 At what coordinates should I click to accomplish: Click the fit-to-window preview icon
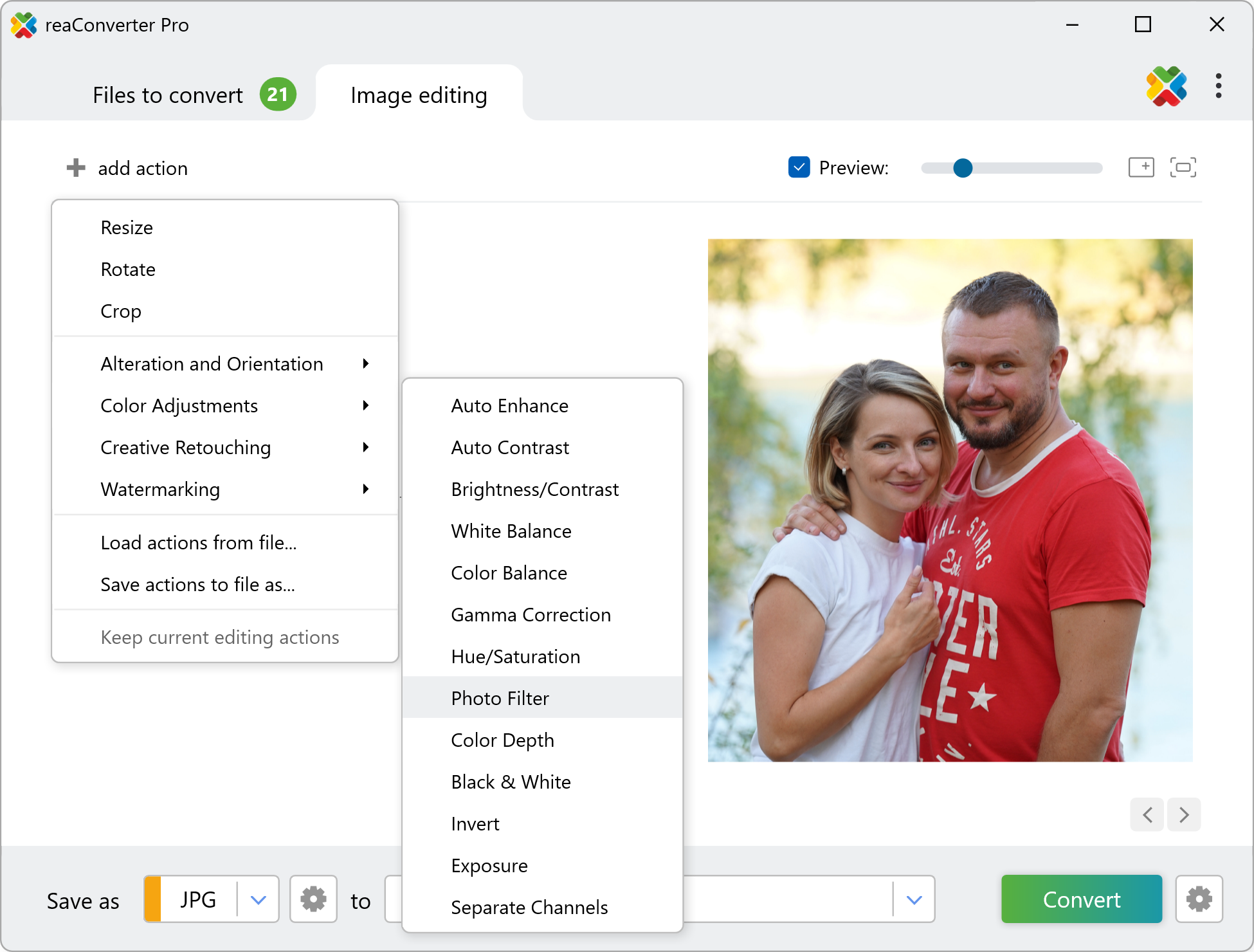1183,167
